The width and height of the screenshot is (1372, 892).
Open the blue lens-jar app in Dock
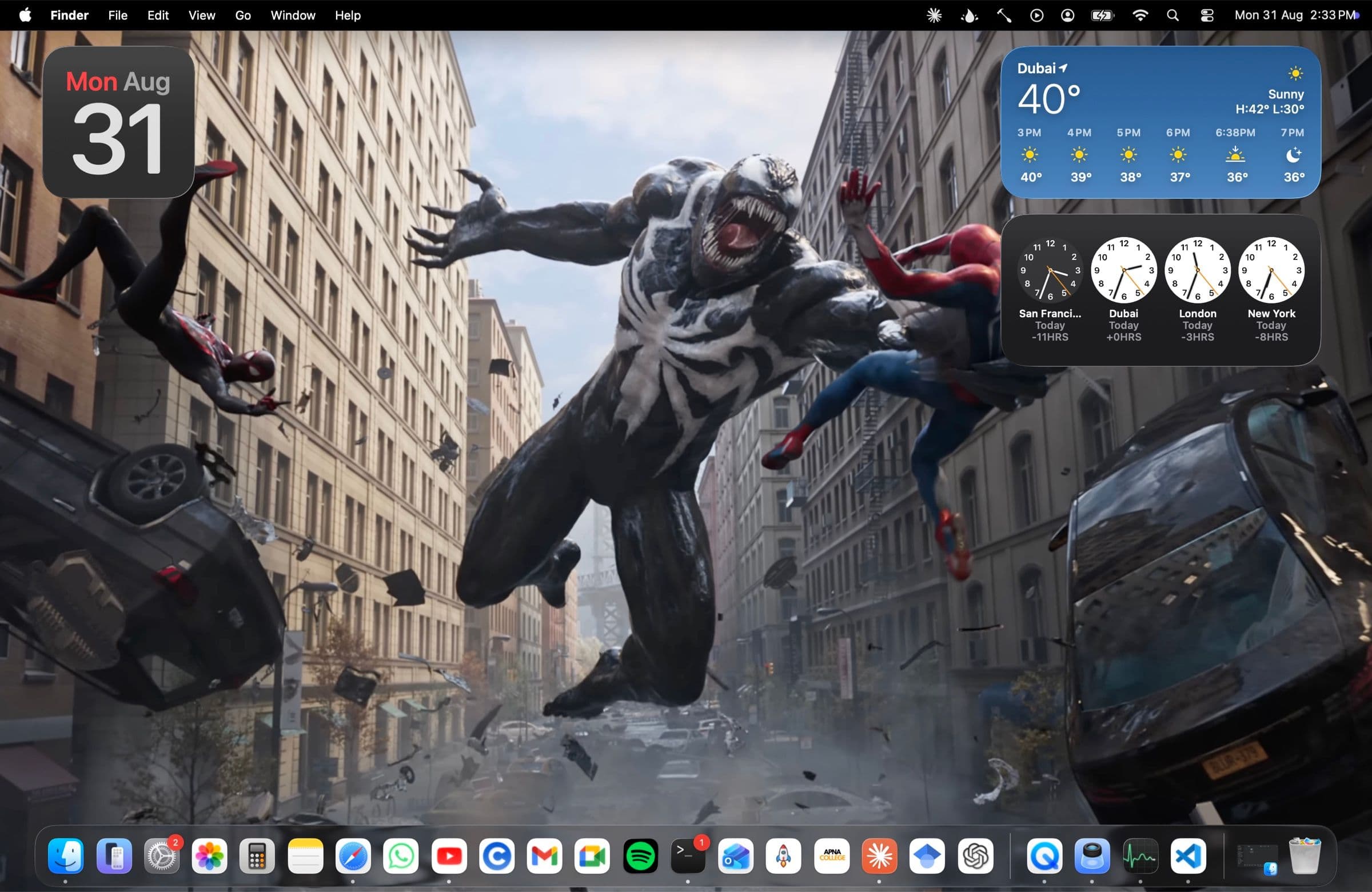click(x=1092, y=855)
